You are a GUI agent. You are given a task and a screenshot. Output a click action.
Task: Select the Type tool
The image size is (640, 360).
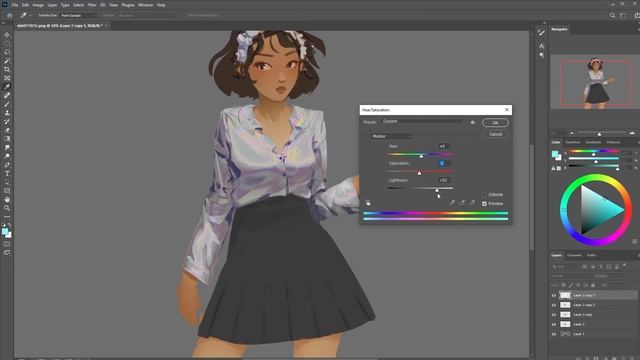point(7,173)
